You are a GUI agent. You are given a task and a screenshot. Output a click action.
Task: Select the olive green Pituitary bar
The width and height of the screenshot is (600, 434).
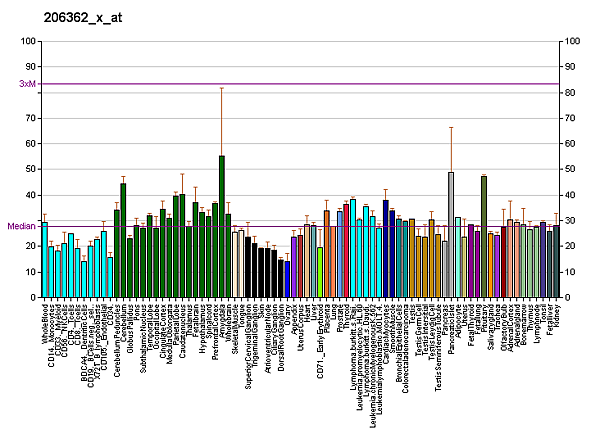click(484, 237)
